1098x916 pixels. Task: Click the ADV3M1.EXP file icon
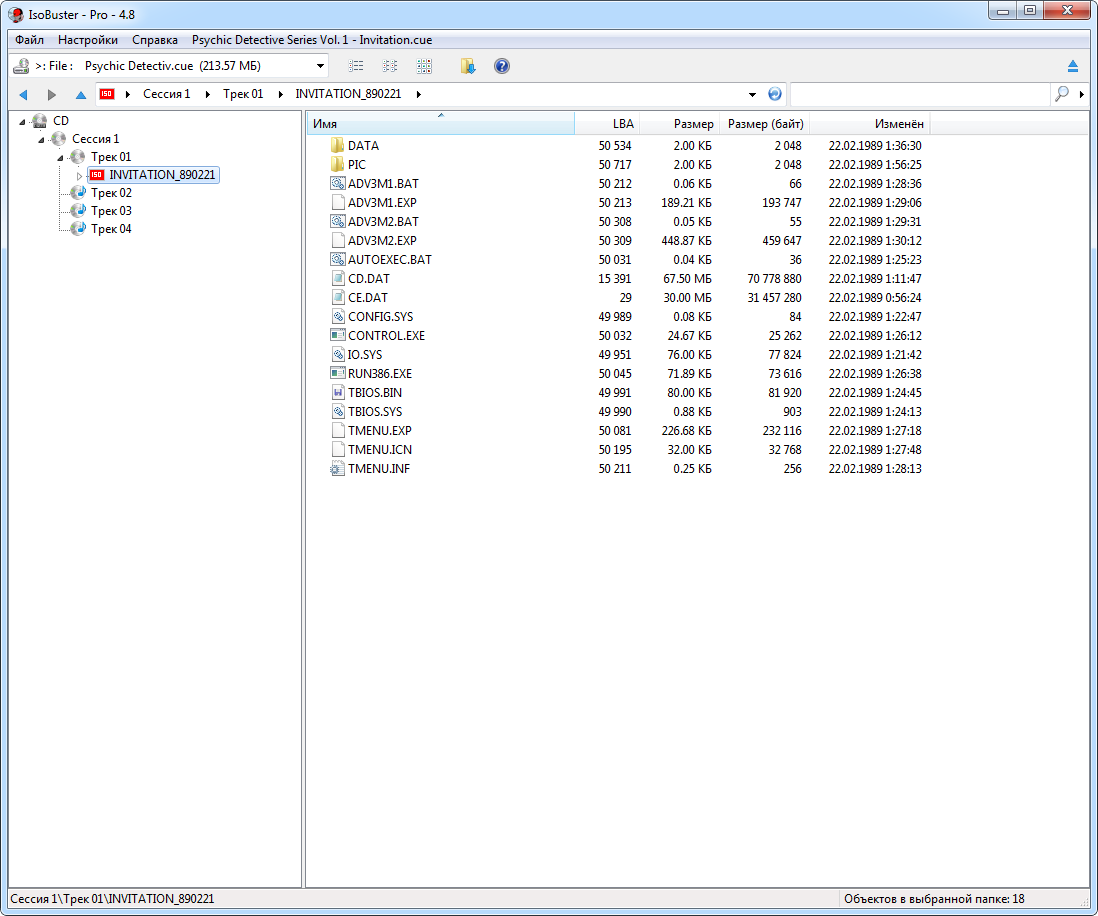click(338, 202)
